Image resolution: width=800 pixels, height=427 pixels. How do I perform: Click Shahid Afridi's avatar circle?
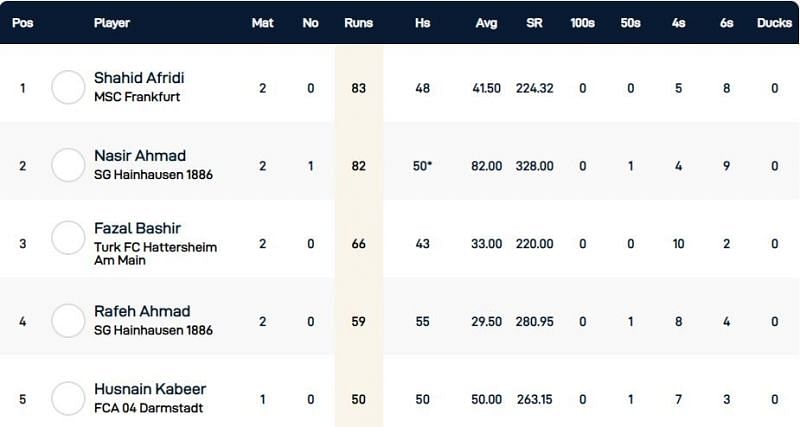68,88
